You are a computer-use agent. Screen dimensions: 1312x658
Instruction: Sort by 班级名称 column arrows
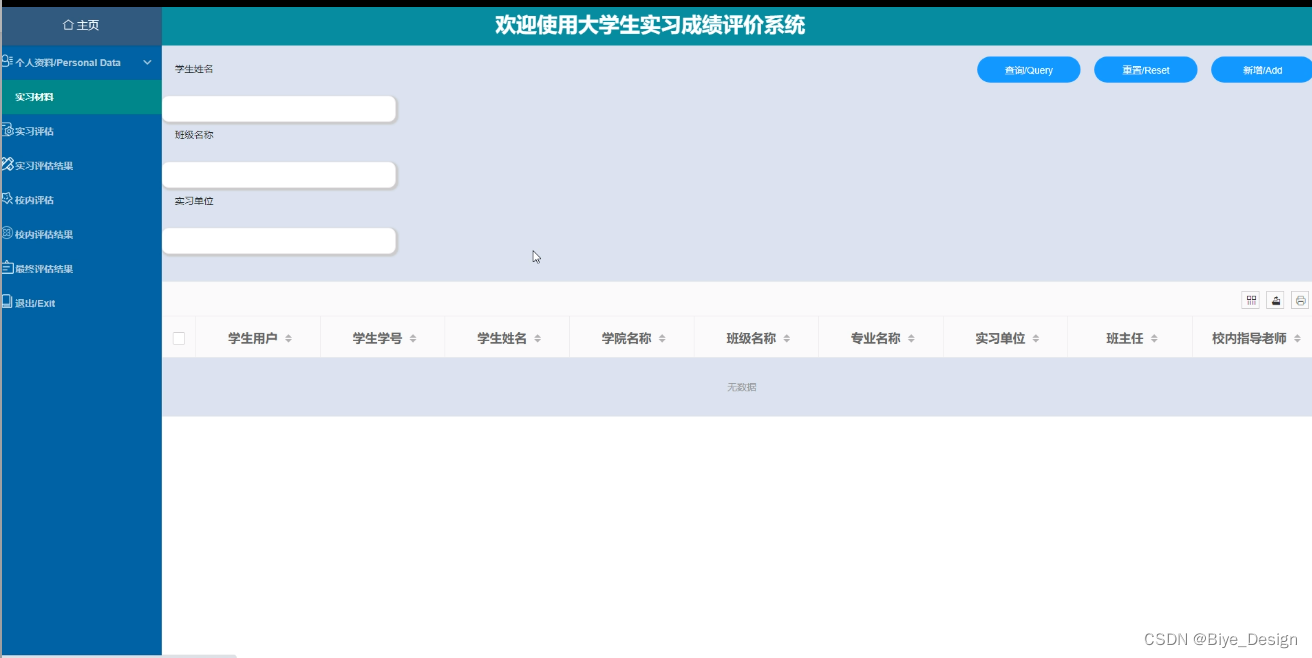pos(786,339)
